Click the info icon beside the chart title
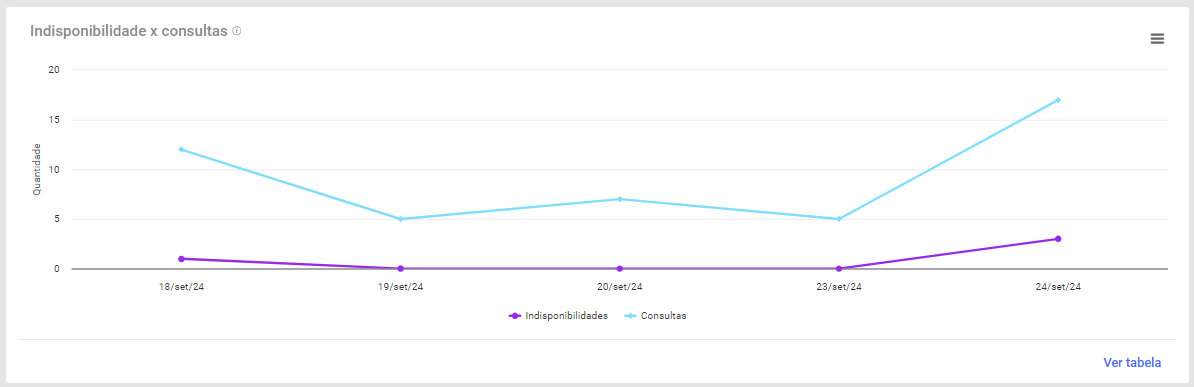This screenshot has height=387, width=1194. [x=237, y=31]
